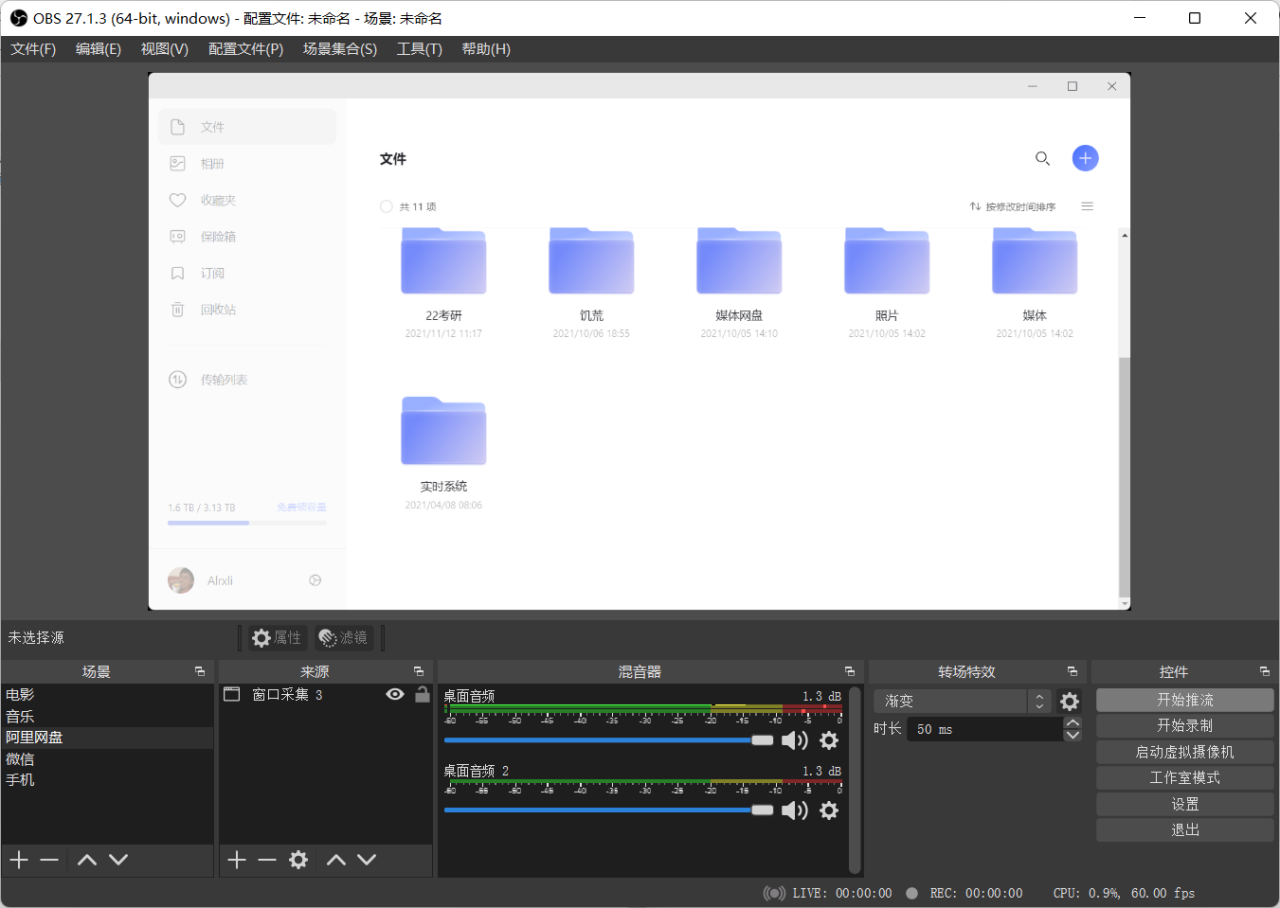Open the 工具(T) menu
The width and height of the screenshot is (1280, 908).
[x=419, y=49]
